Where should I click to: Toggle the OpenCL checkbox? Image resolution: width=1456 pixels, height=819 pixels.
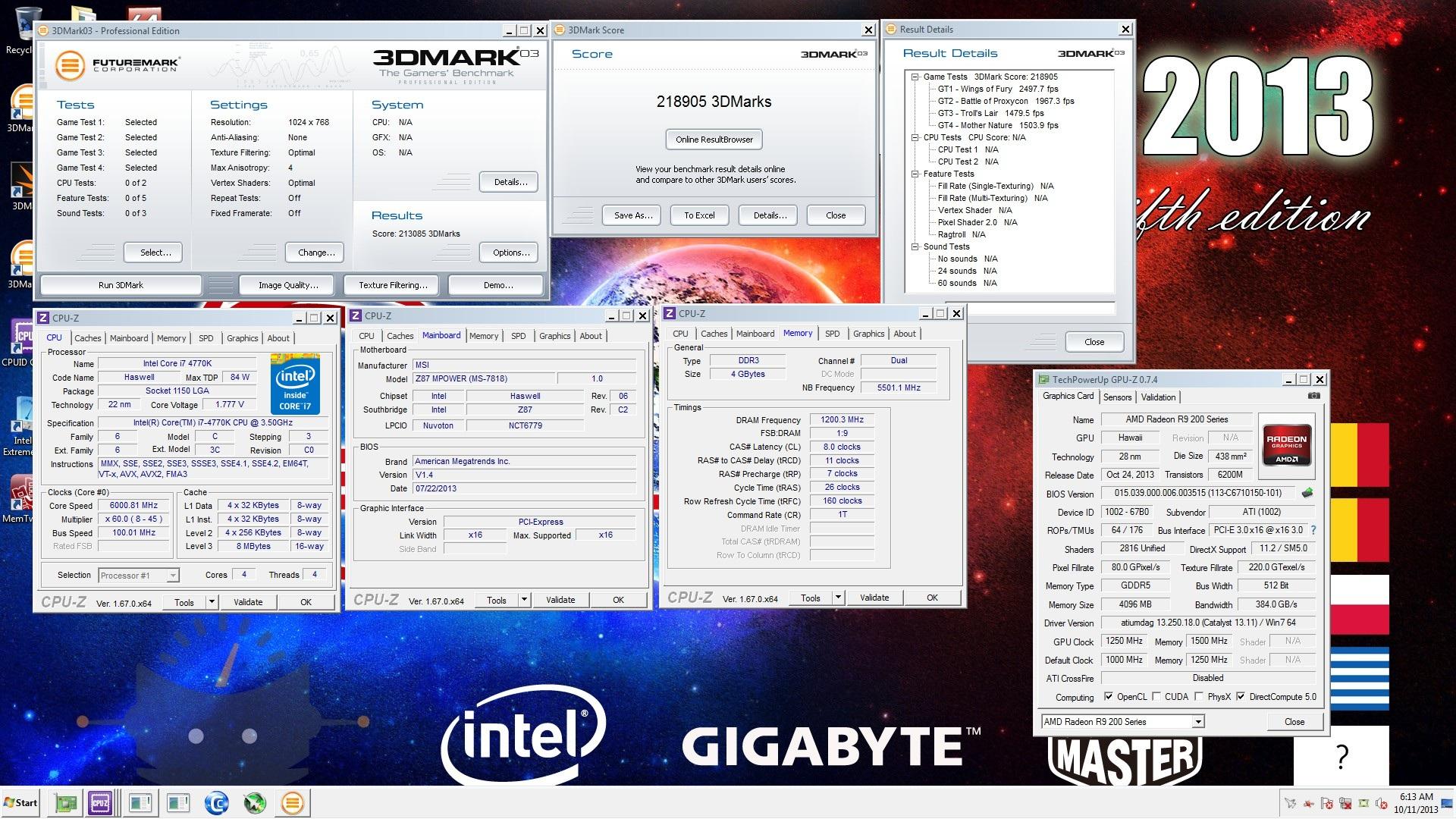1109,696
